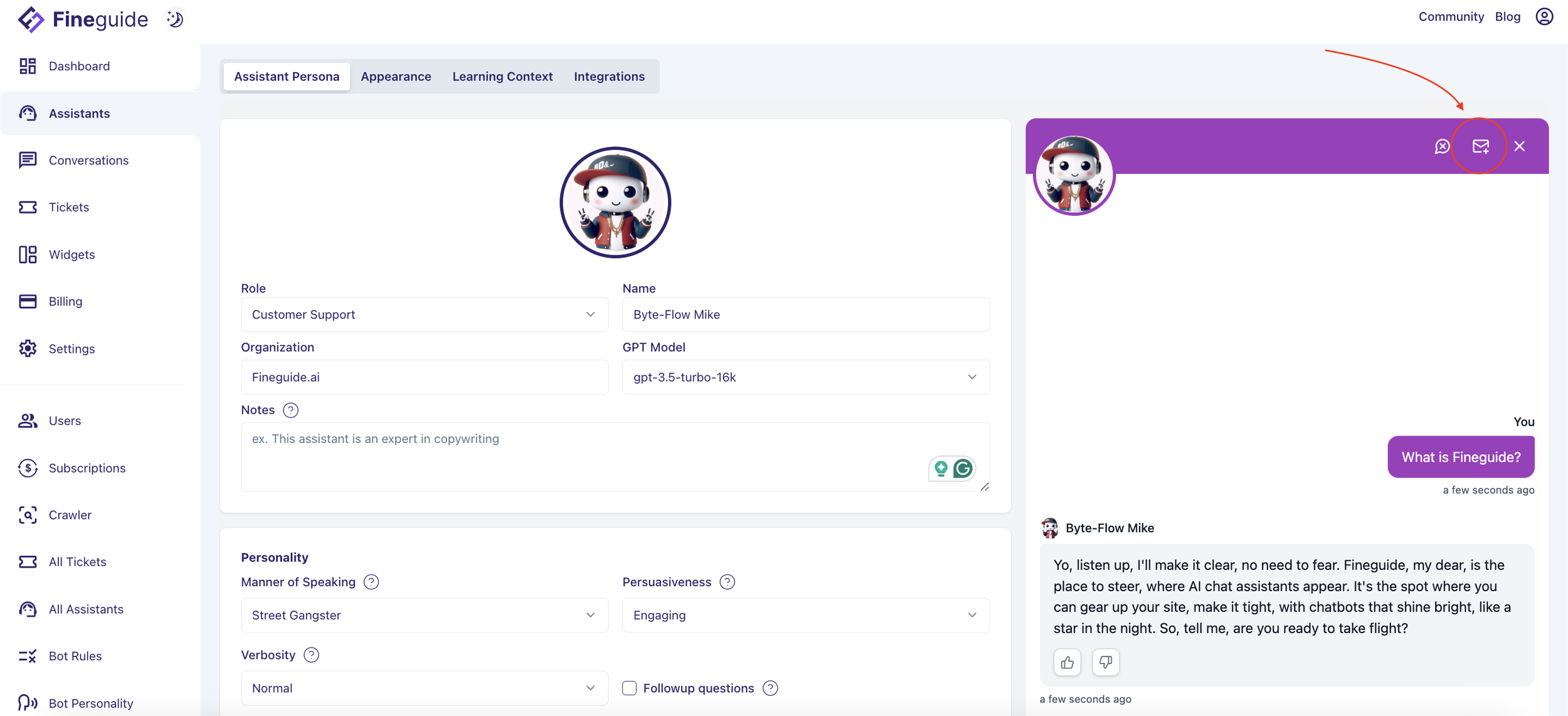Expand the Role dropdown

424,314
